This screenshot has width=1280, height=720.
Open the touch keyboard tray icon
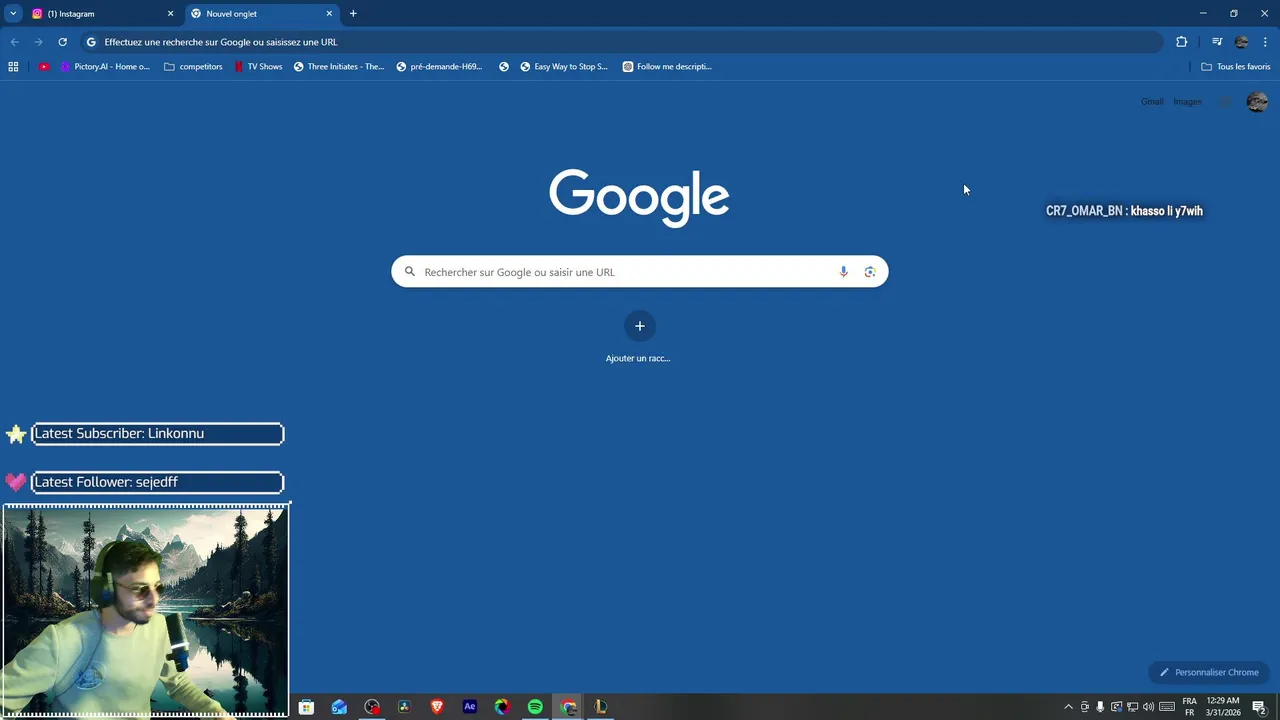1167,707
